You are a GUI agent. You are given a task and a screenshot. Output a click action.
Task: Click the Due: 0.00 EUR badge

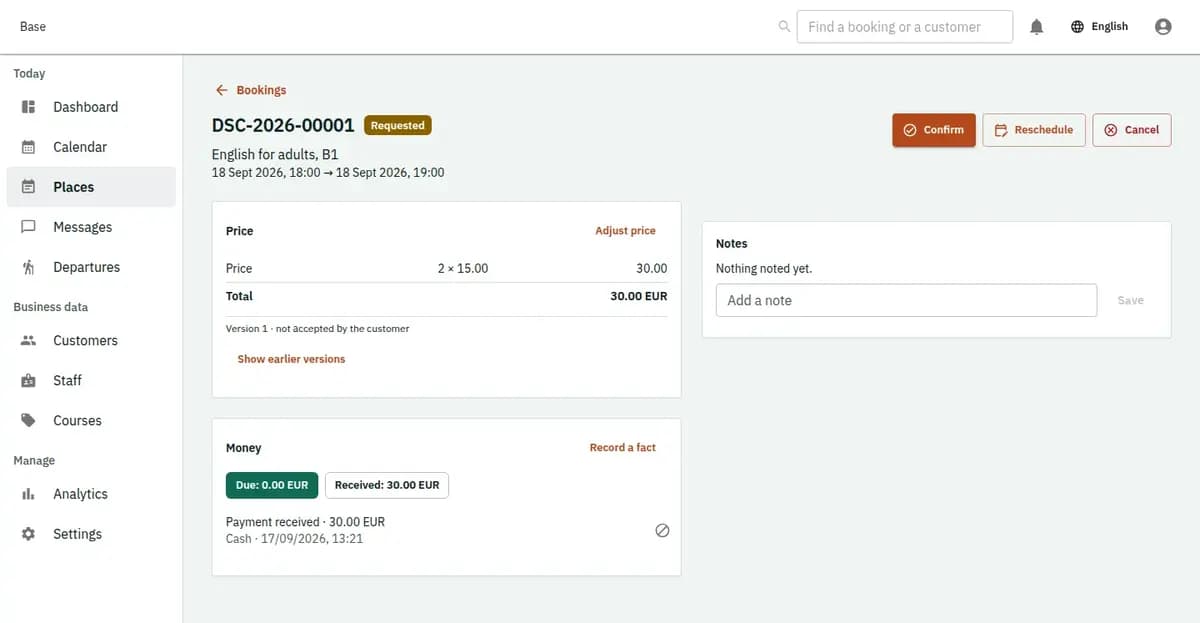coord(272,485)
